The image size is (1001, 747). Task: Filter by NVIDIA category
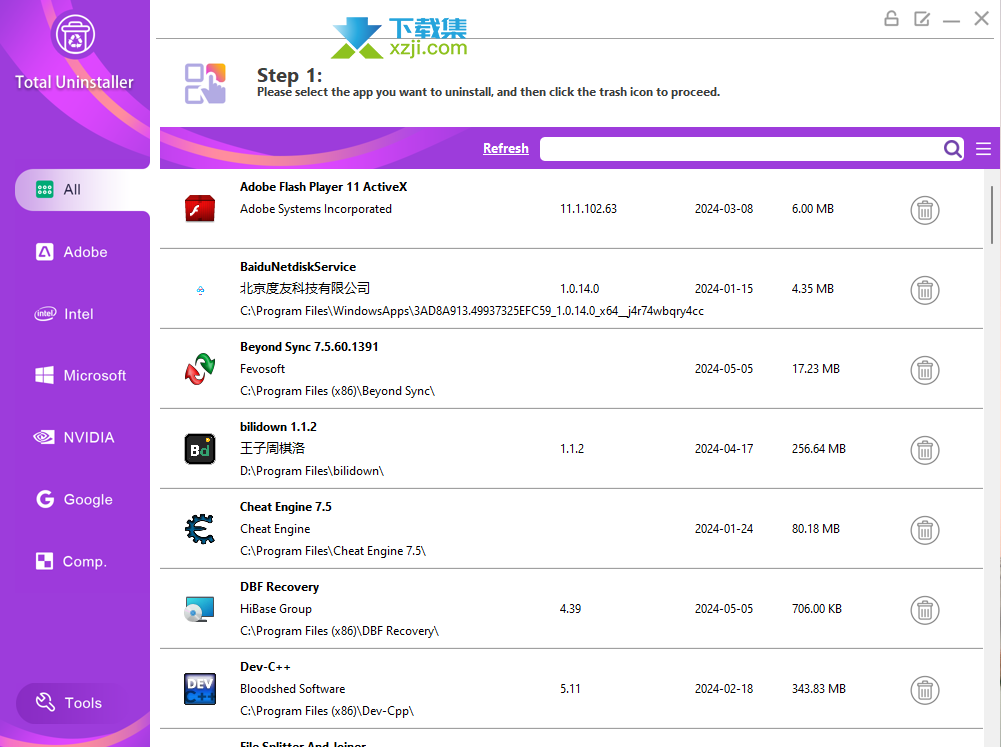tap(74, 437)
